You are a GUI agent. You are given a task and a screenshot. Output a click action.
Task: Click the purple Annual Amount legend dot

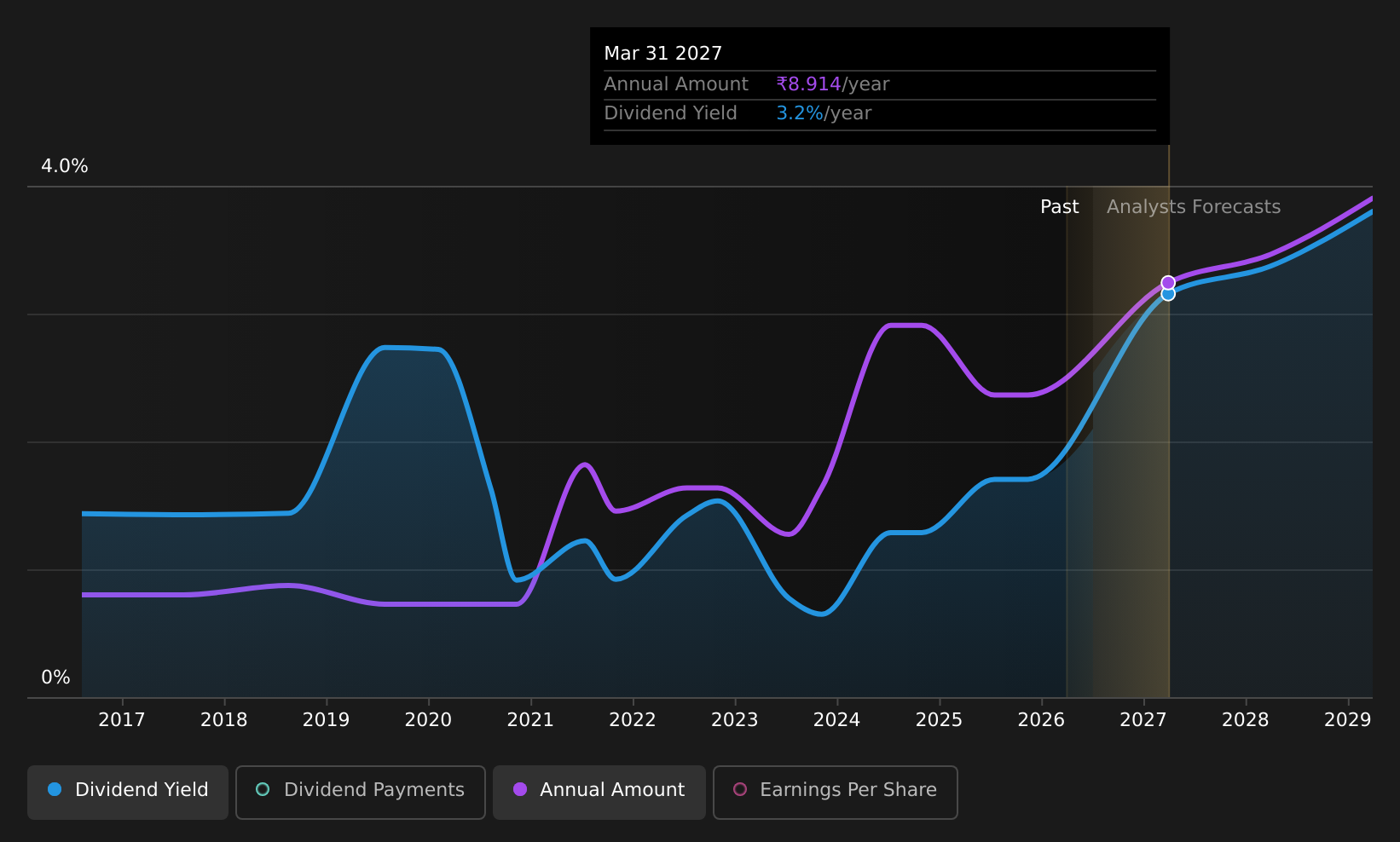pos(520,789)
